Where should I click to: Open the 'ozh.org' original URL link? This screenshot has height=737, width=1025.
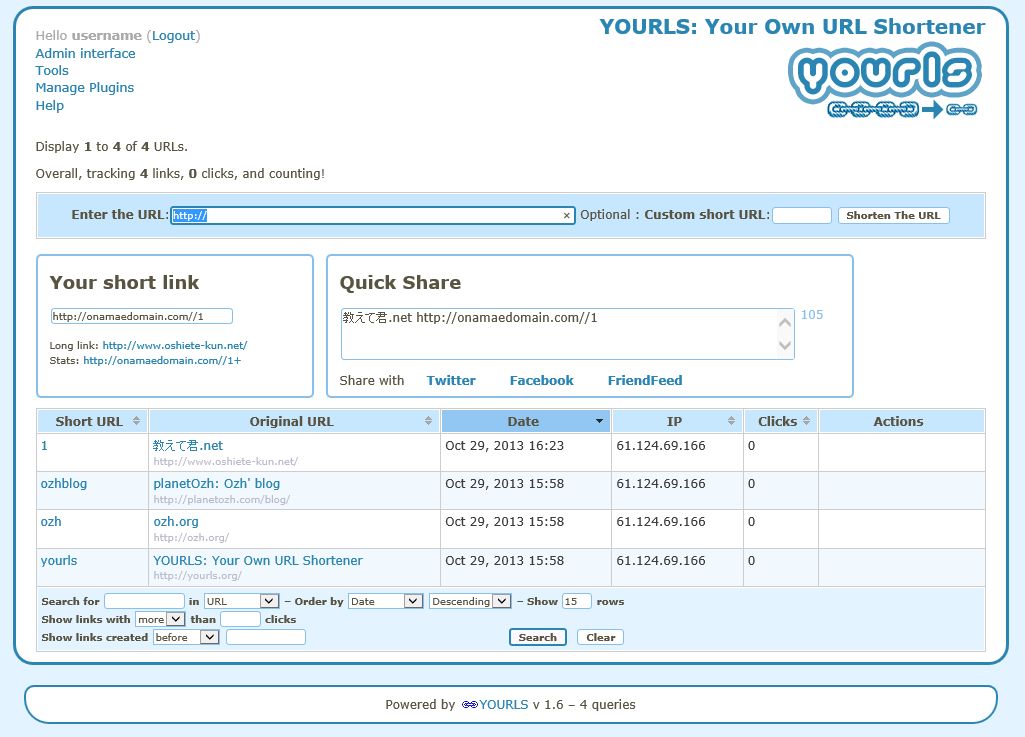[x=176, y=522]
